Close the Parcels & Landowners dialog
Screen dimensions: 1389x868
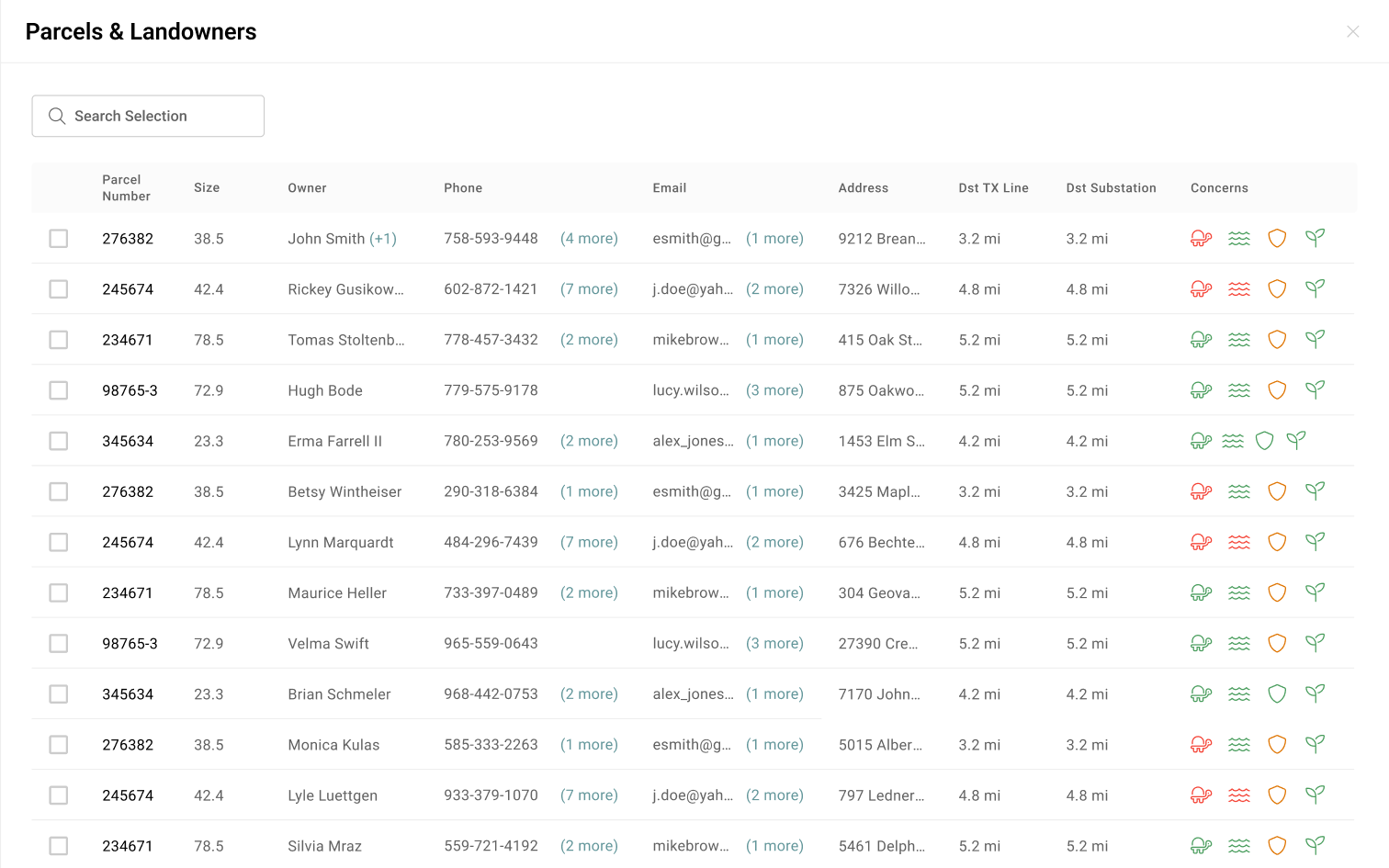1352,31
